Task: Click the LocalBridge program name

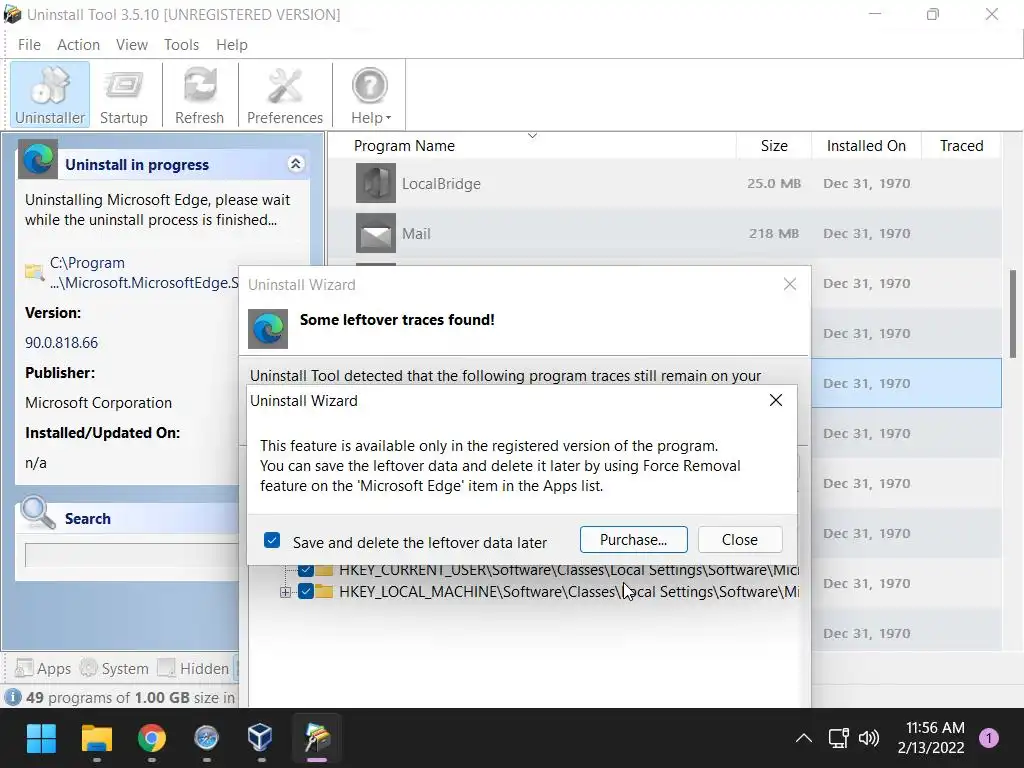Action: tap(441, 184)
